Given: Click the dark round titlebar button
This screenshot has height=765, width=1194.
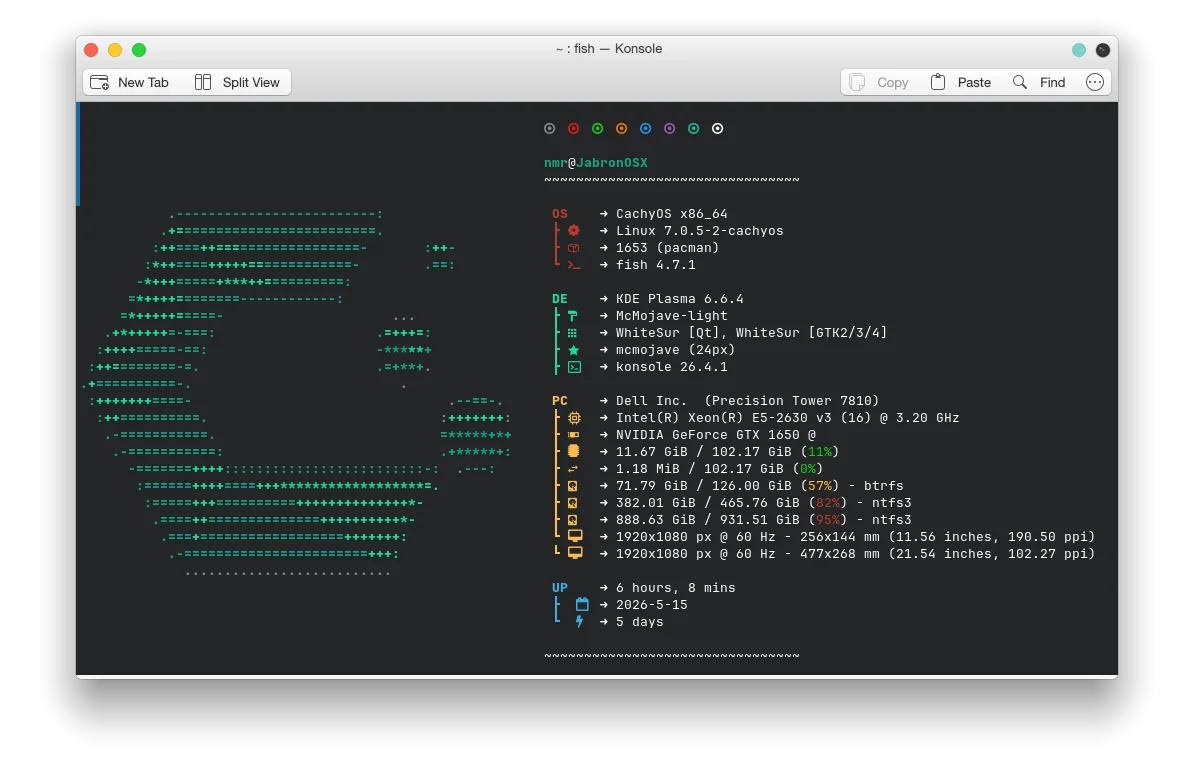Looking at the screenshot, I should tap(1103, 49).
